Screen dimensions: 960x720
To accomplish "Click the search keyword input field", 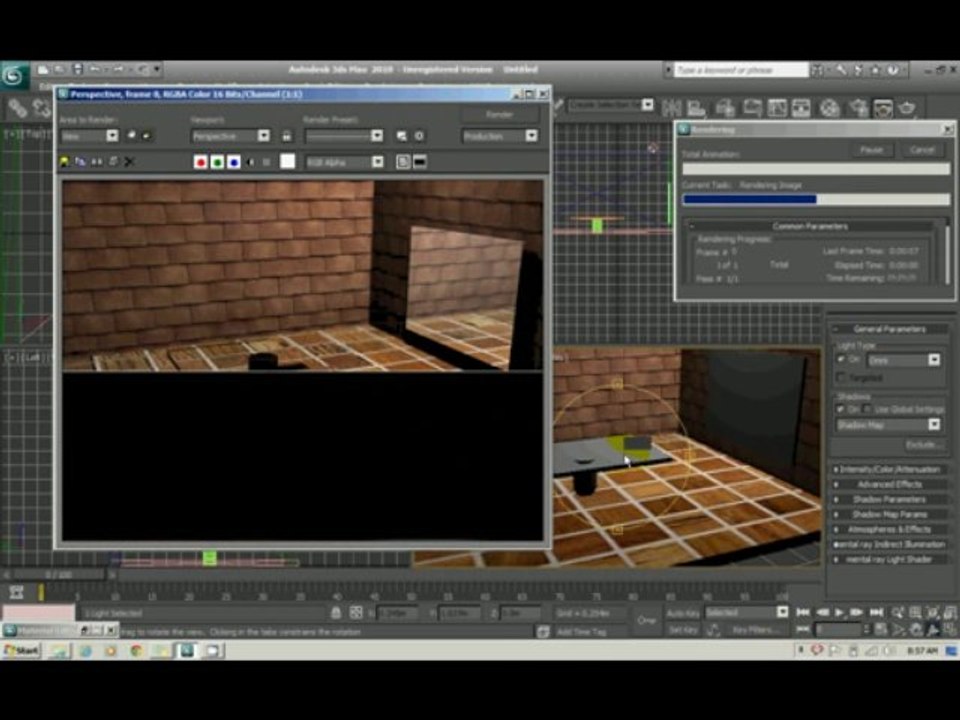I will click(x=741, y=70).
